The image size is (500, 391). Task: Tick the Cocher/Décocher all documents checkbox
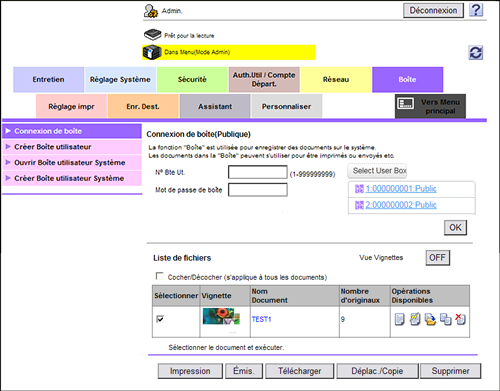pos(160,276)
